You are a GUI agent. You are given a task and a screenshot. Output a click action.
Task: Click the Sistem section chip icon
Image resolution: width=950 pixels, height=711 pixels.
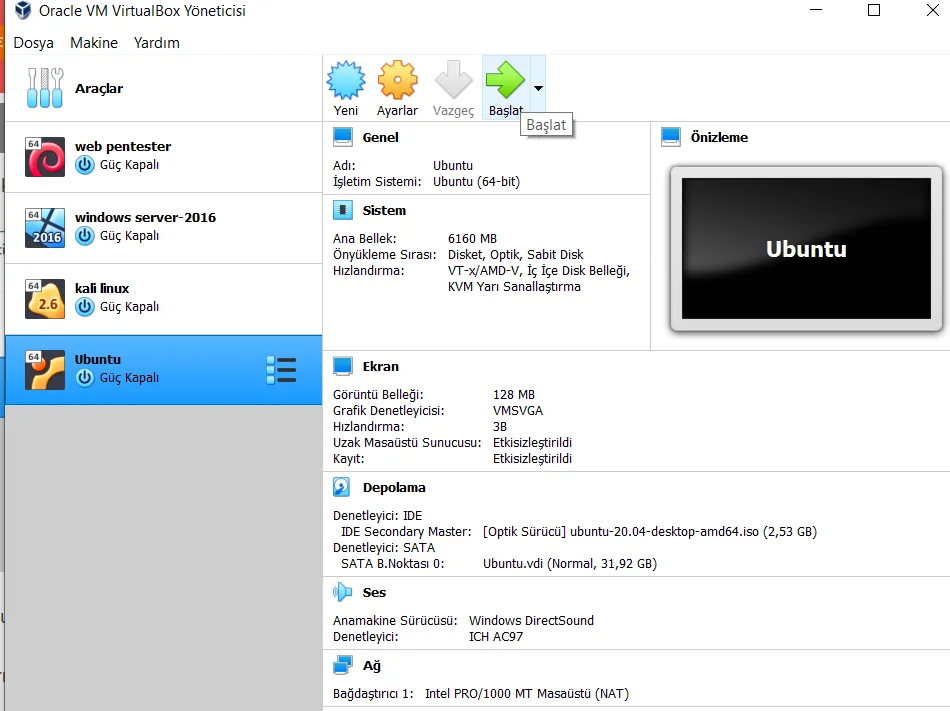[x=343, y=210]
